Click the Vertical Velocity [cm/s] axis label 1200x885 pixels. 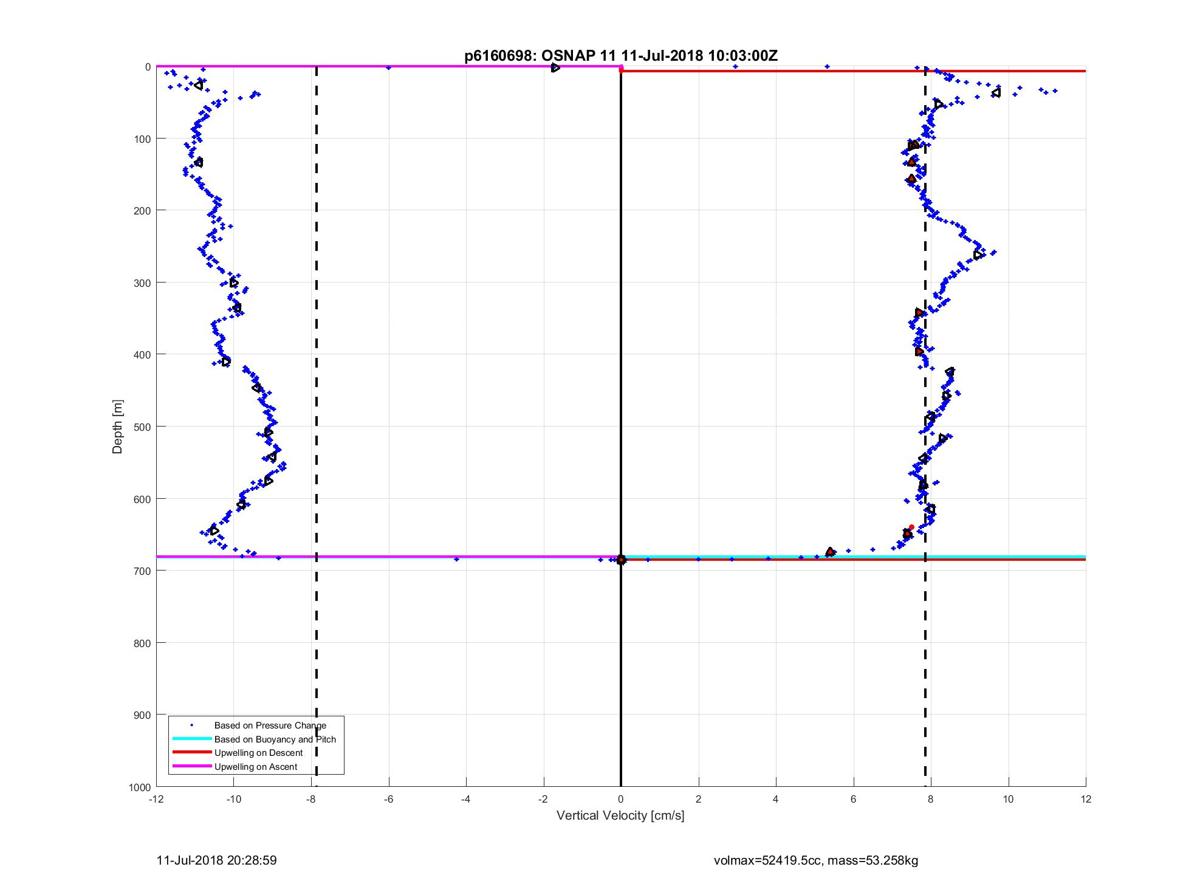[x=620, y=816]
